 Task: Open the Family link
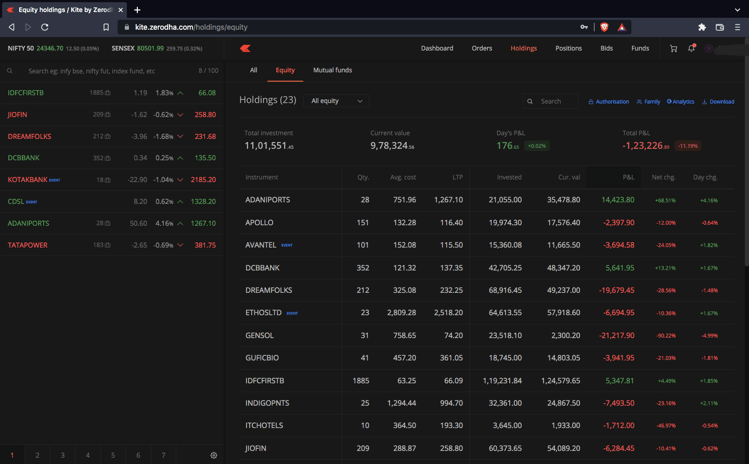click(648, 102)
